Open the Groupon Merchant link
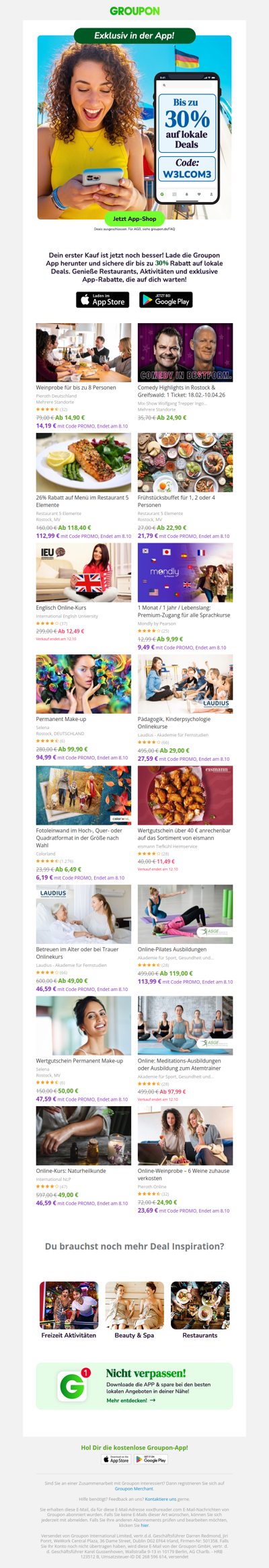This screenshot has width=269, height=1568. point(134,1489)
